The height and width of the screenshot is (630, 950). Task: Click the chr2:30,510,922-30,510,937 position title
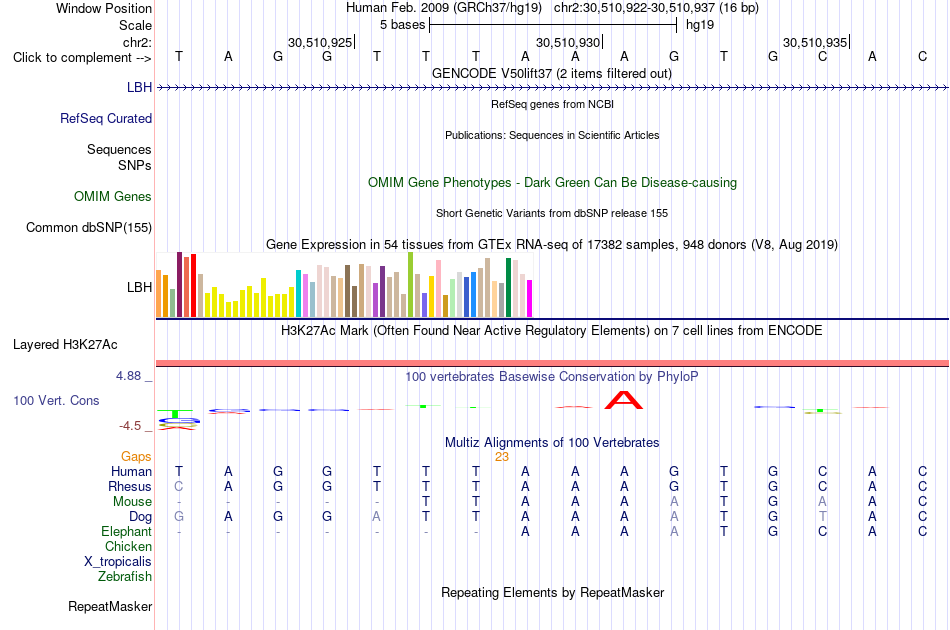pos(656,8)
